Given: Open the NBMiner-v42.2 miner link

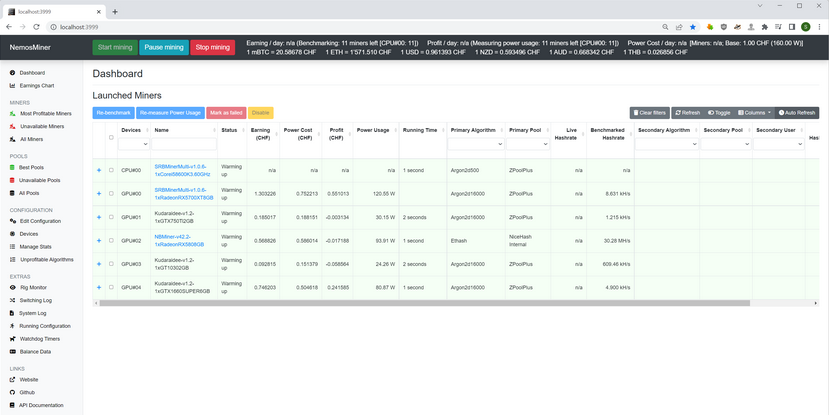Looking at the screenshot, I should (x=180, y=237).
